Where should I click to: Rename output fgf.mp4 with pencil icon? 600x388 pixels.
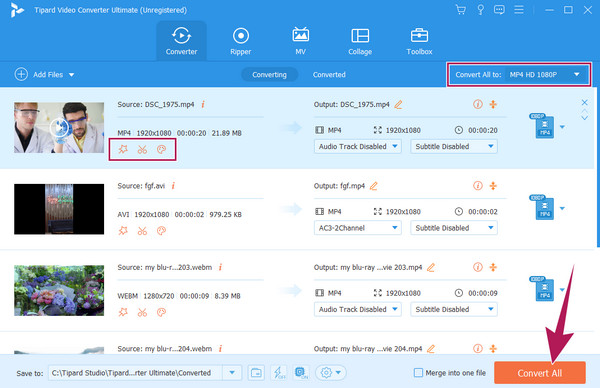point(374,186)
